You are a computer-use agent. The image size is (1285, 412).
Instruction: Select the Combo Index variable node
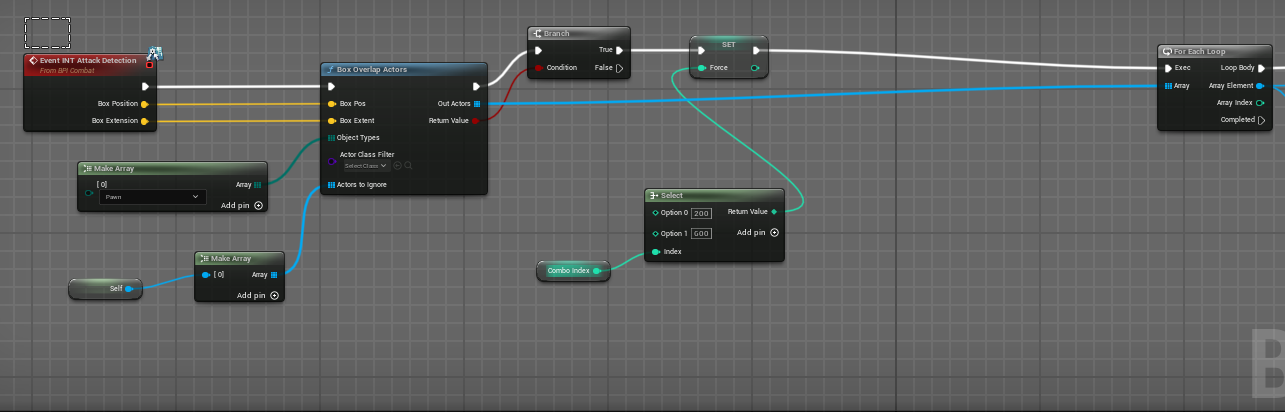coord(573,271)
